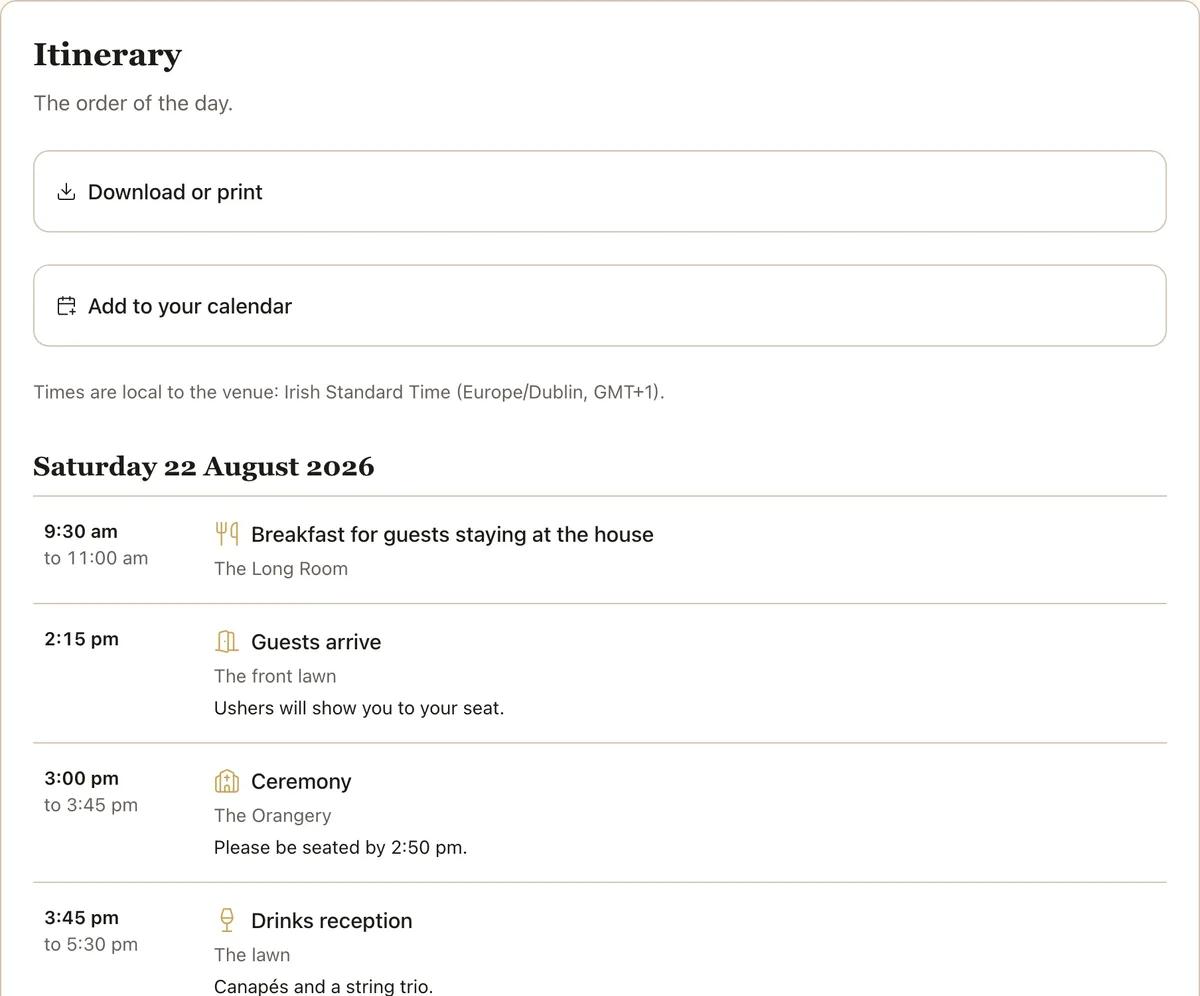Click the 'Drinks reception' event title
This screenshot has height=996, width=1200.
coord(332,921)
